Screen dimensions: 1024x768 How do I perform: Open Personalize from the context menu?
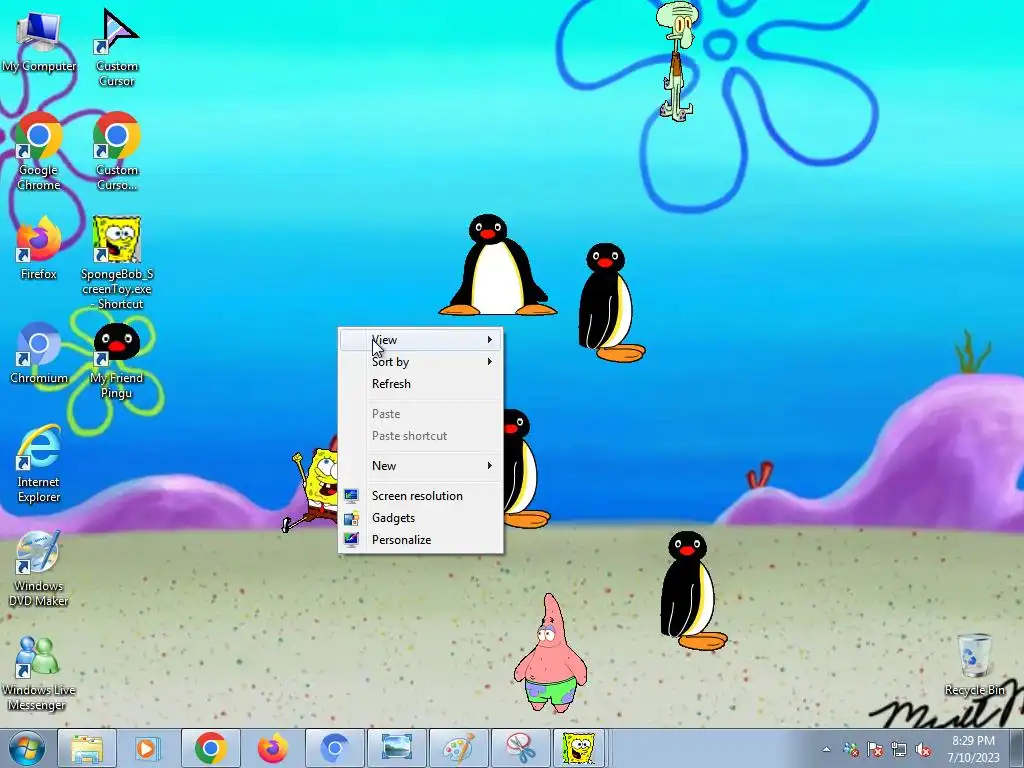point(421,540)
